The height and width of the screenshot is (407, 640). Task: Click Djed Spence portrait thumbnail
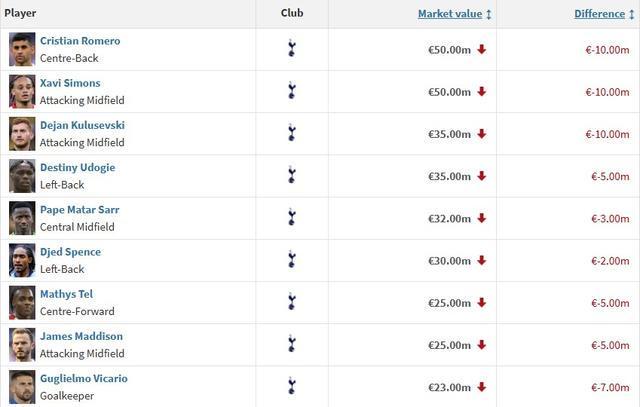click(x=22, y=260)
